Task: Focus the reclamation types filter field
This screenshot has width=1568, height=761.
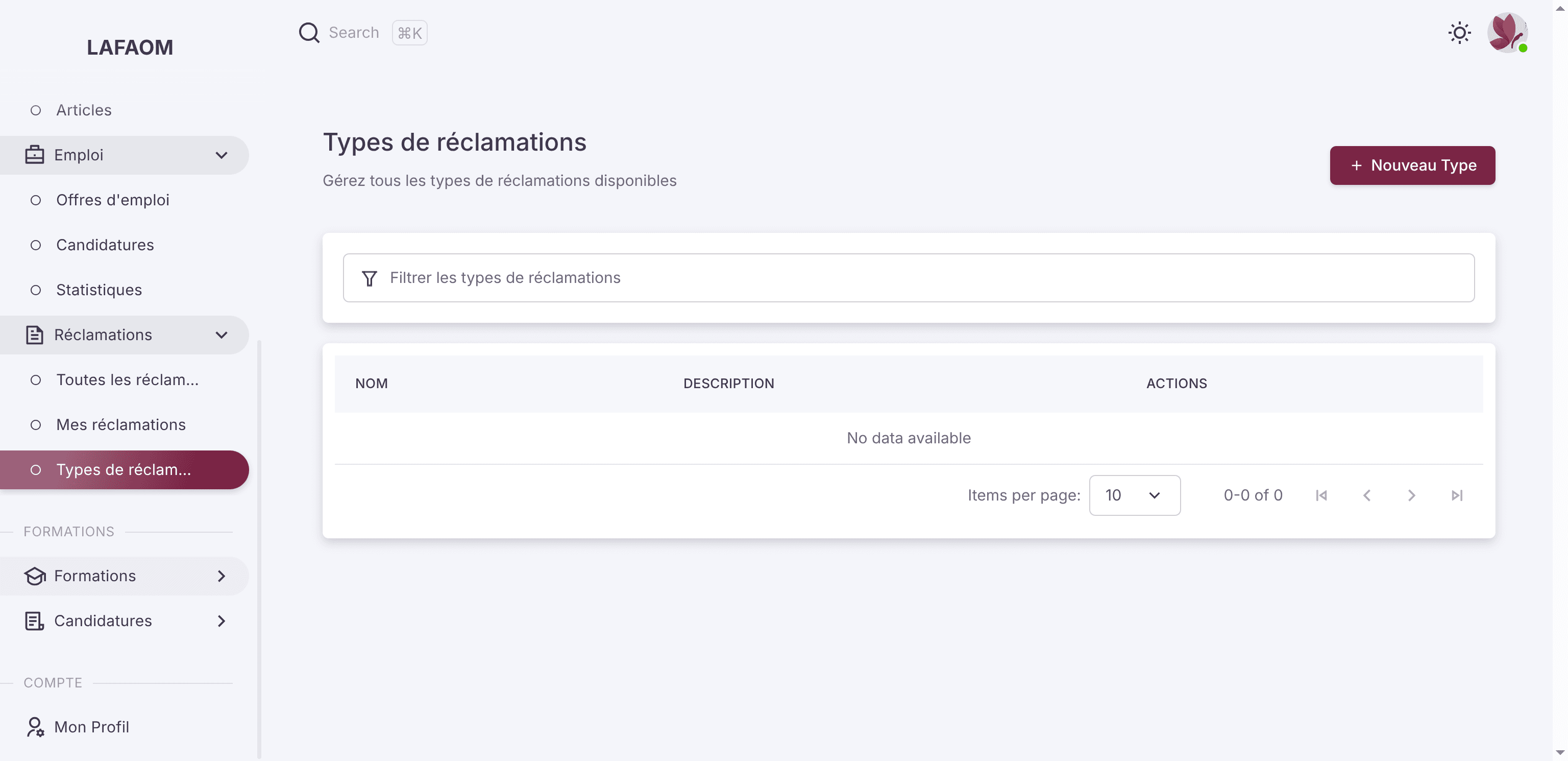Action: [908, 278]
